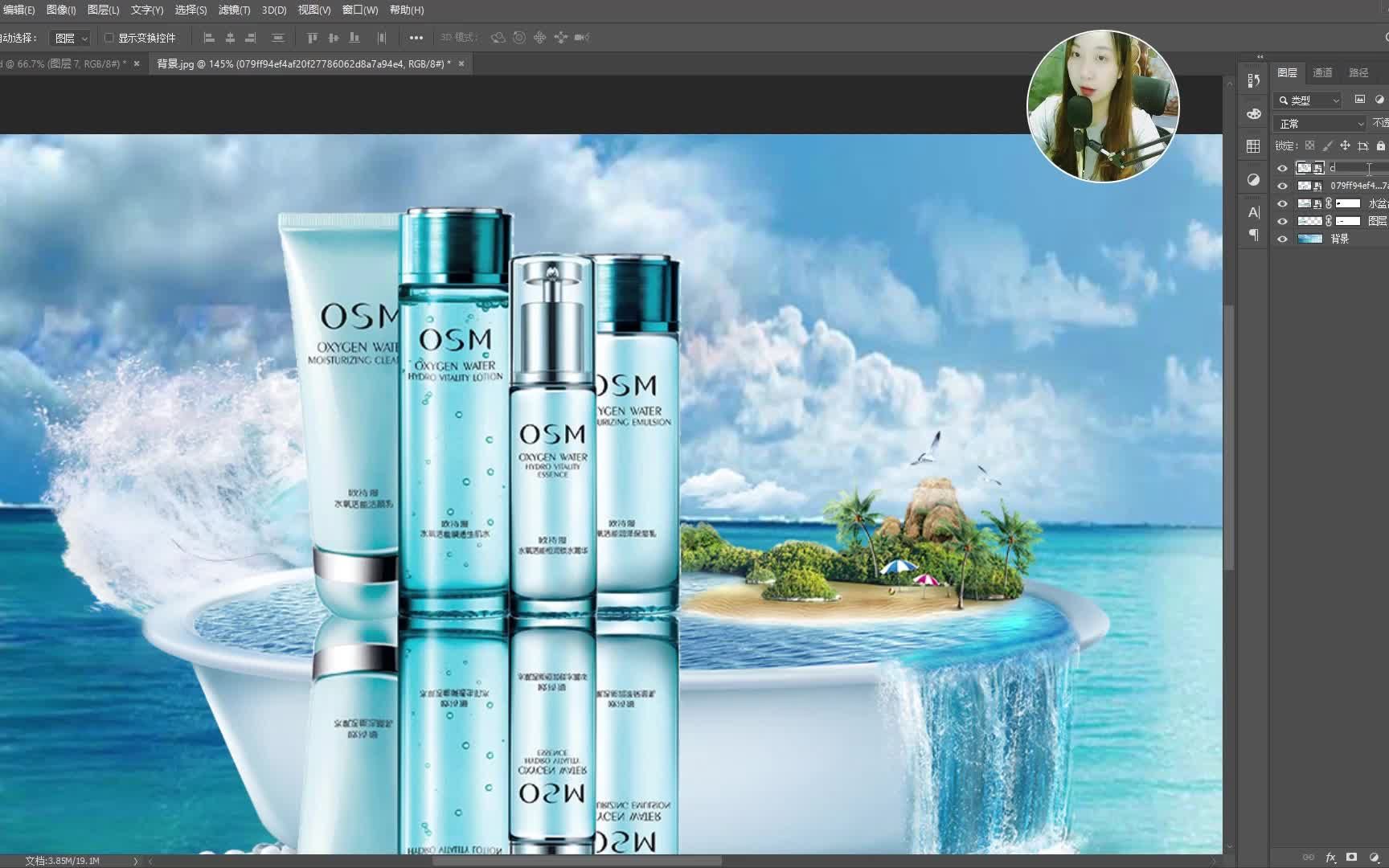The image size is (1389, 868).
Task: Toggle lock transparent pixels
Action: [1309, 145]
